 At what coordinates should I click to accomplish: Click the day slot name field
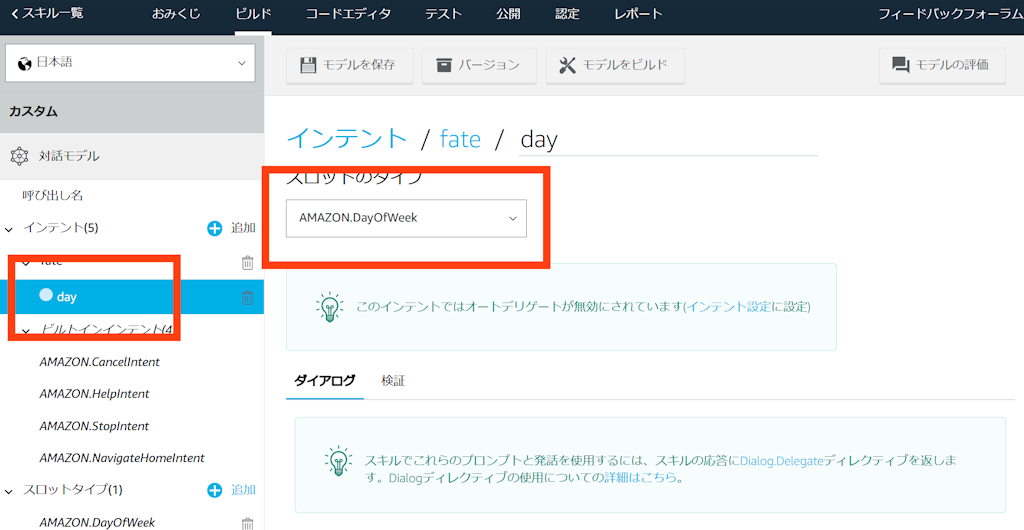pyautogui.click(x=667, y=139)
